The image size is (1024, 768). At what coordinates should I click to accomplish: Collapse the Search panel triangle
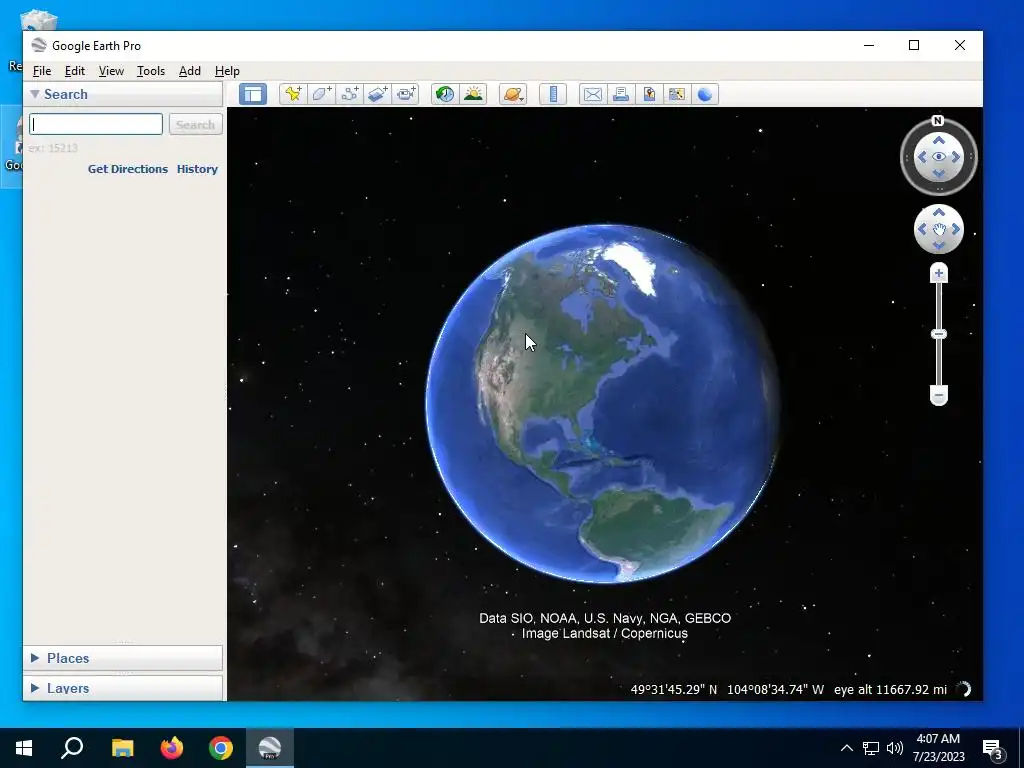click(35, 94)
